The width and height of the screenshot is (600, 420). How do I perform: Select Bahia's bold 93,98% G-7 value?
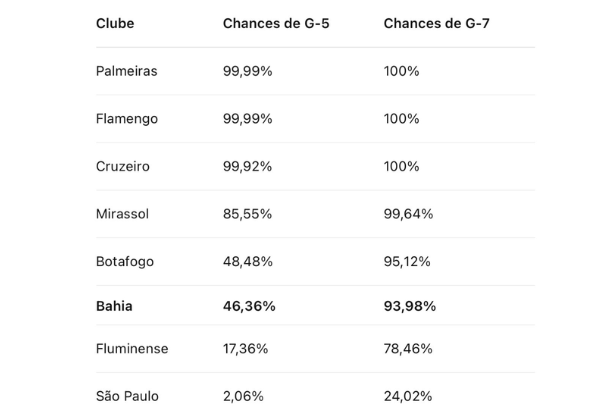pyautogui.click(x=410, y=306)
